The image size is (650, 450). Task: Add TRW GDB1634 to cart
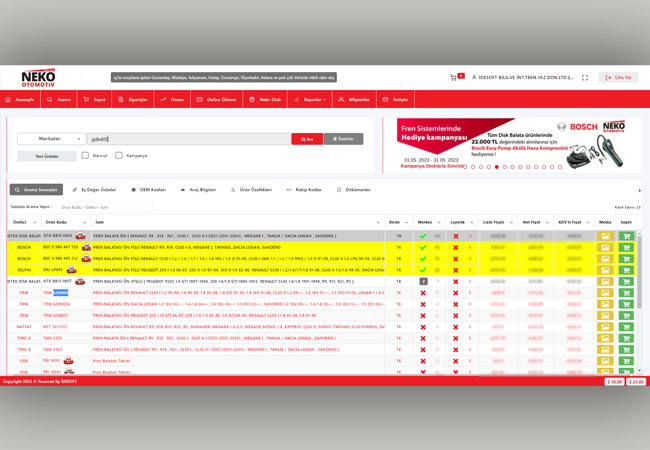626,304
